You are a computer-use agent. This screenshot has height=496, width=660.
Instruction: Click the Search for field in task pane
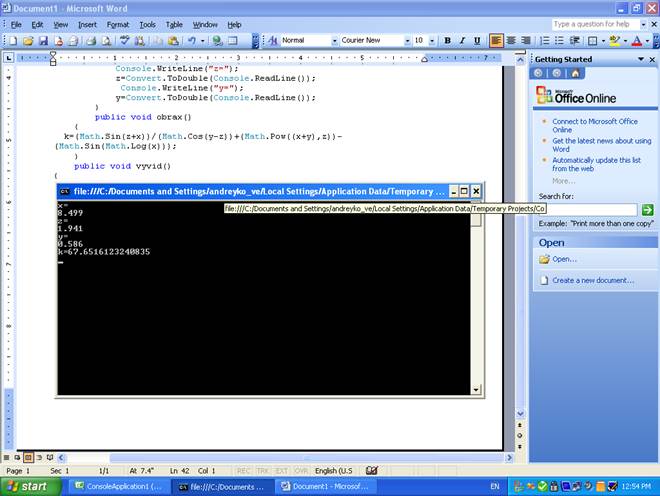coord(588,209)
